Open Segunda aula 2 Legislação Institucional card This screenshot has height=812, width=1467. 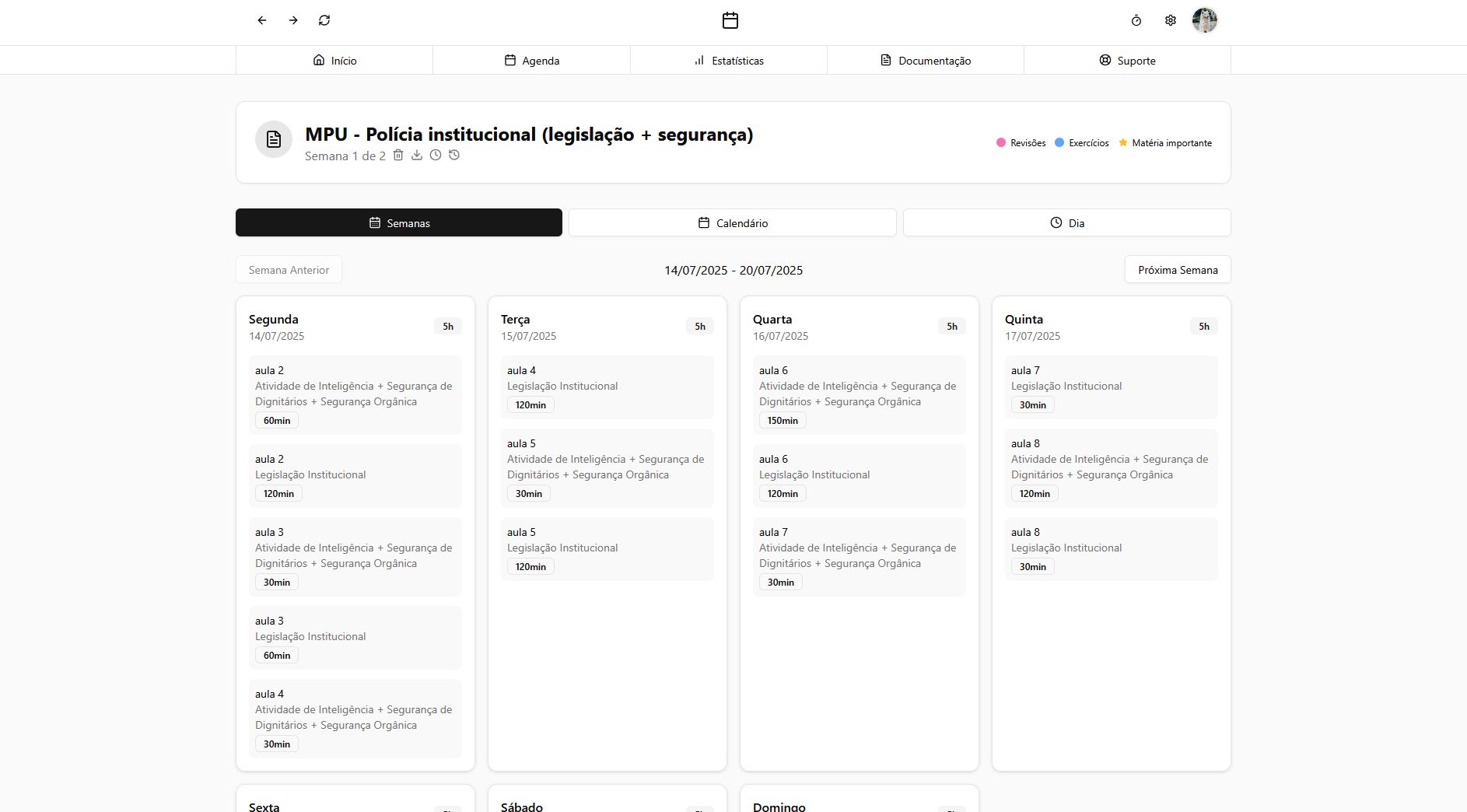click(355, 476)
